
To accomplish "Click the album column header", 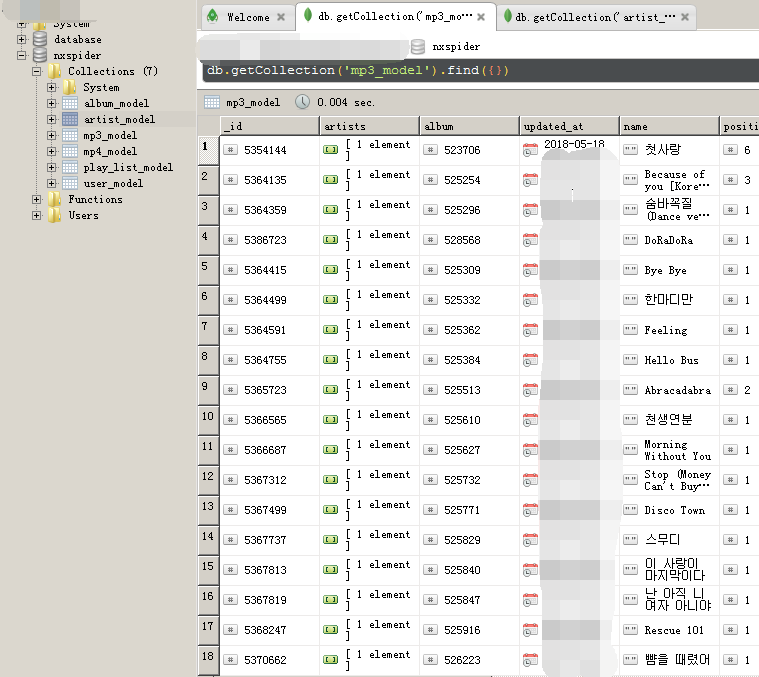I will click(x=470, y=126).
